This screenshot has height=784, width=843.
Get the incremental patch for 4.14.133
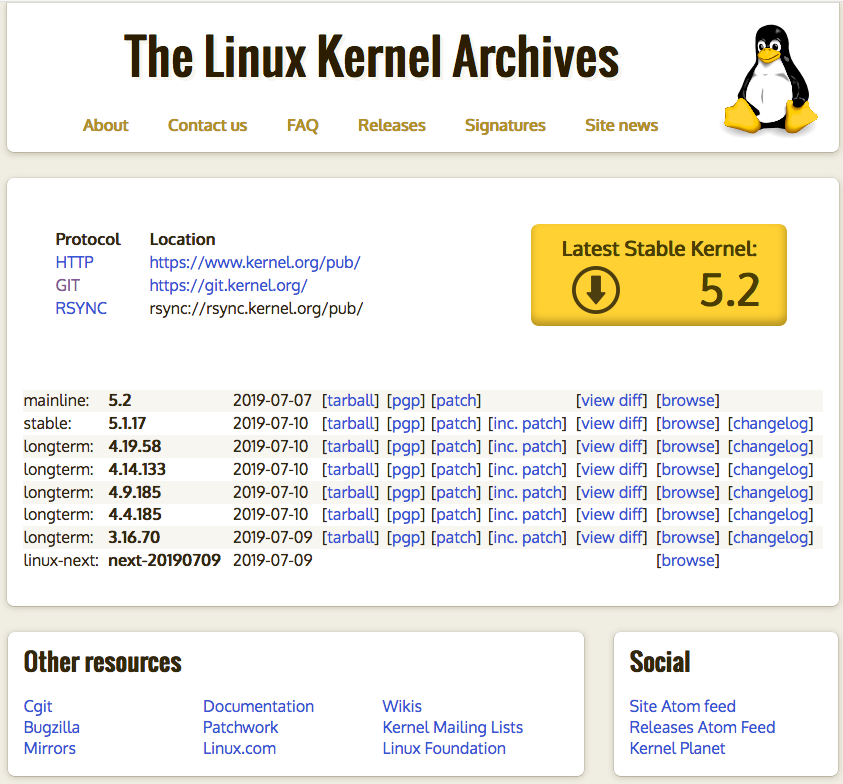click(x=527, y=469)
